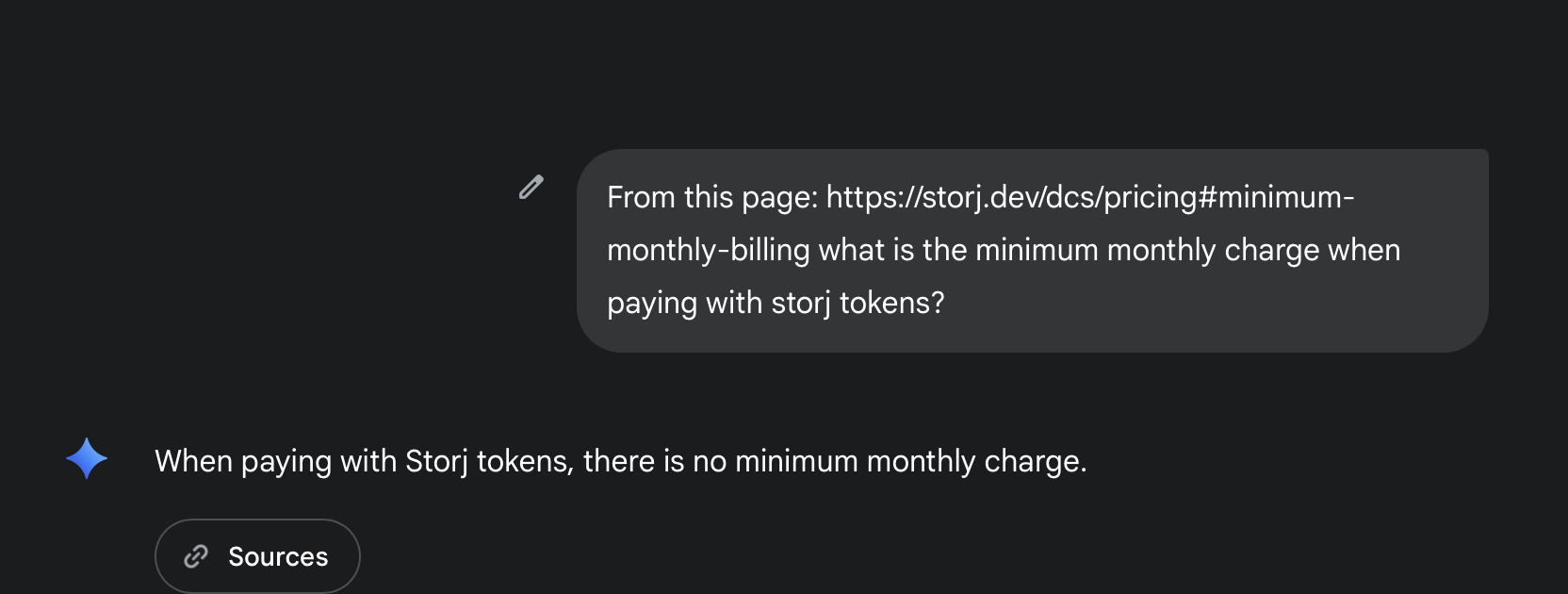This screenshot has width=1568, height=594.
Task: Click the edit pencil icon beside the prompt
Action: click(531, 187)
